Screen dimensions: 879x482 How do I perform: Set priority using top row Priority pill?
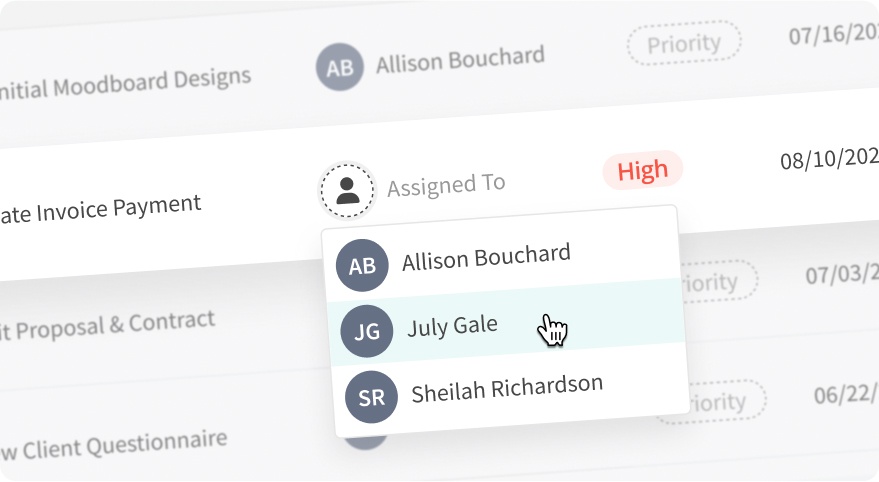tap(684, 44)
